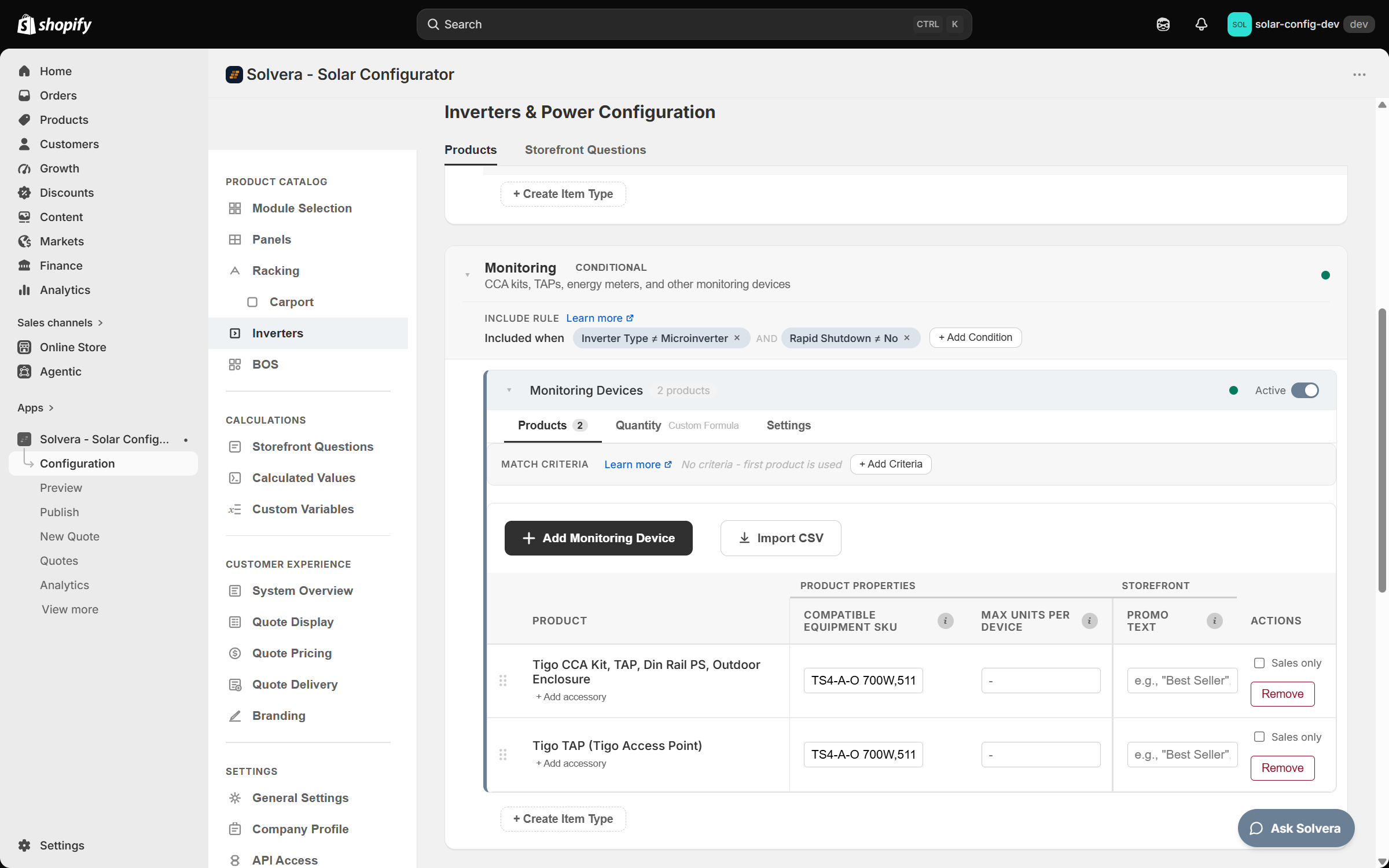This screenshot has width=1389, height=868.
Task: Show Promo Text info tooltip
Action: tap(1214, 621)
